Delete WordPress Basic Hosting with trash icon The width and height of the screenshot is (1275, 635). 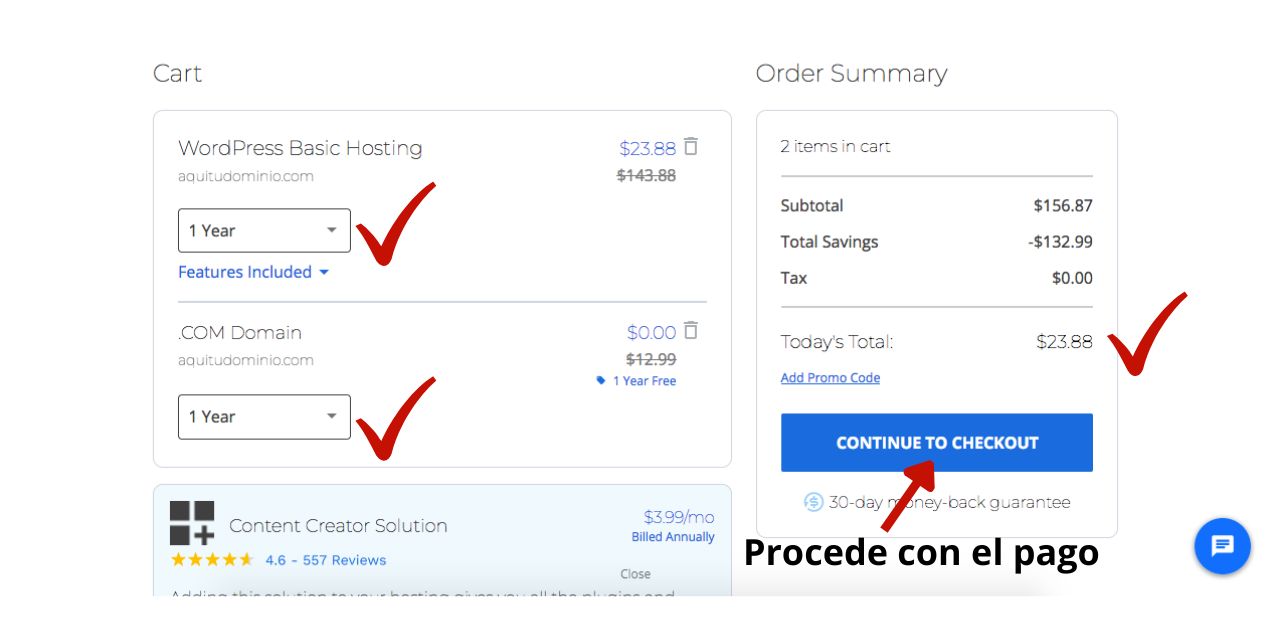[x=690, y=147]
